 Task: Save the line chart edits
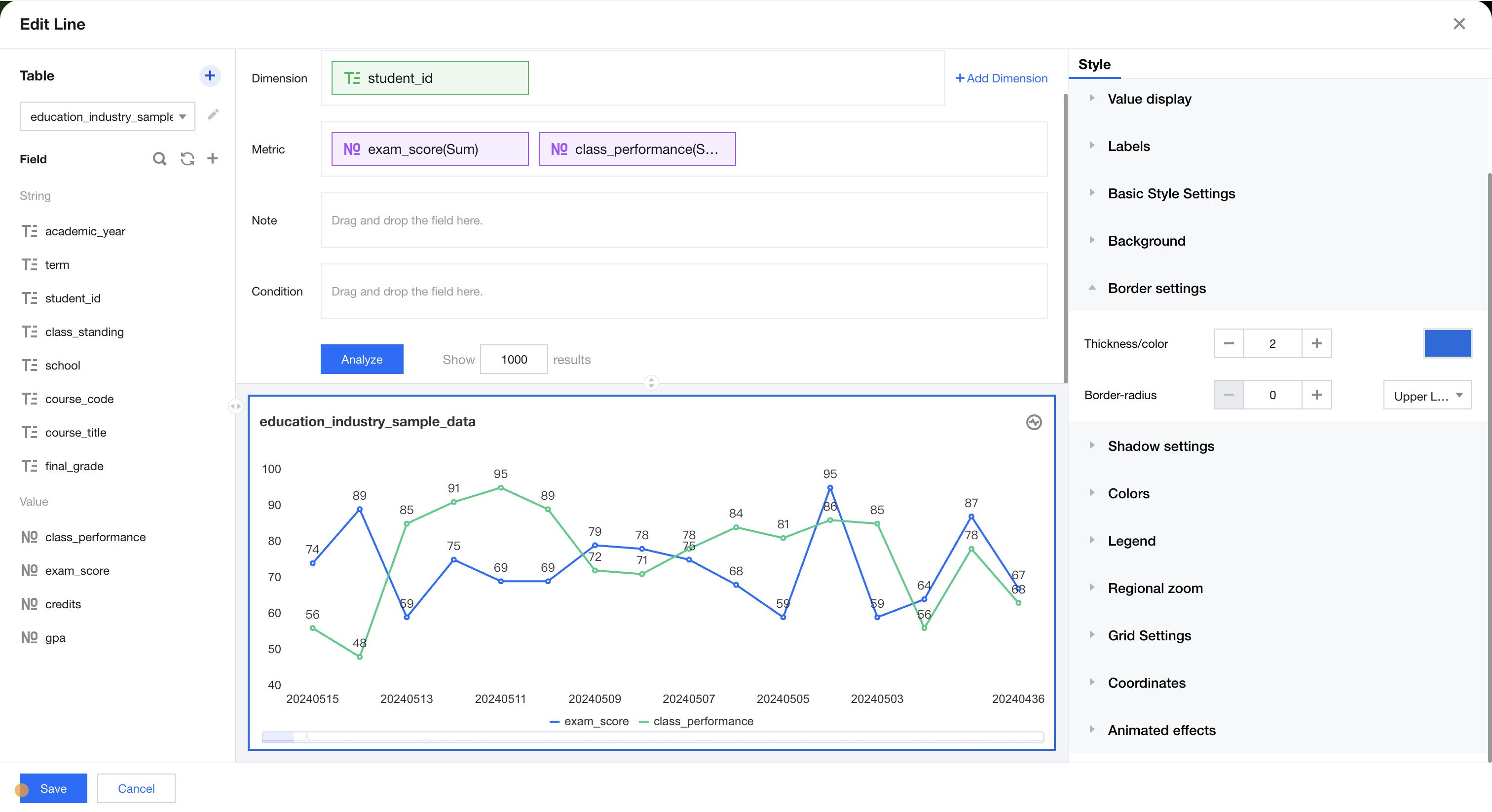click(53, 788)
